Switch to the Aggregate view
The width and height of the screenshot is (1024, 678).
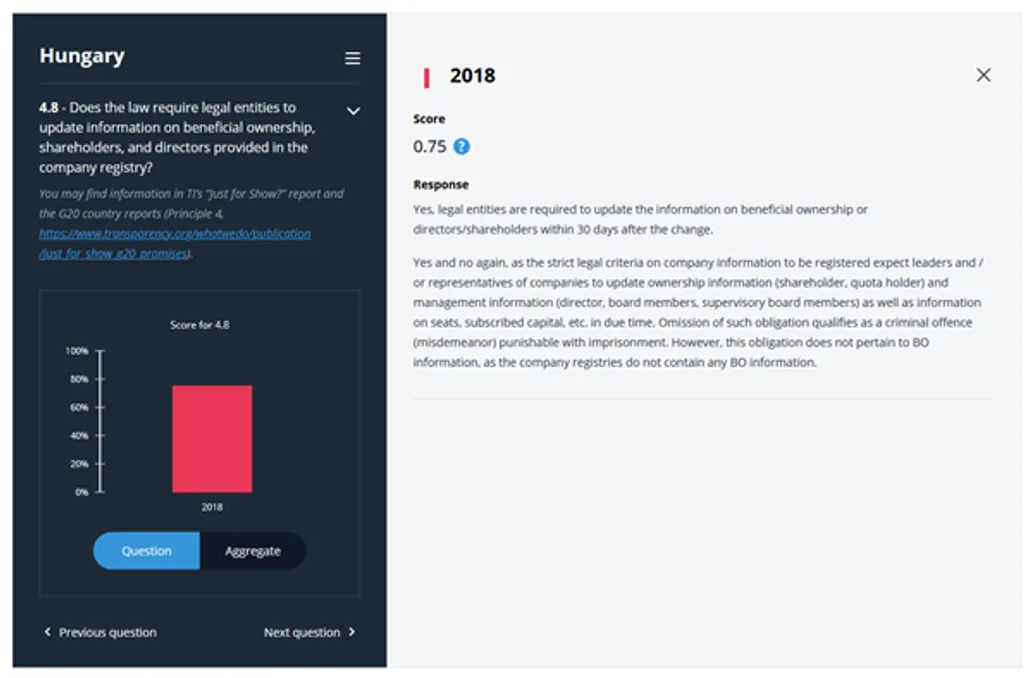click(253, 550)
